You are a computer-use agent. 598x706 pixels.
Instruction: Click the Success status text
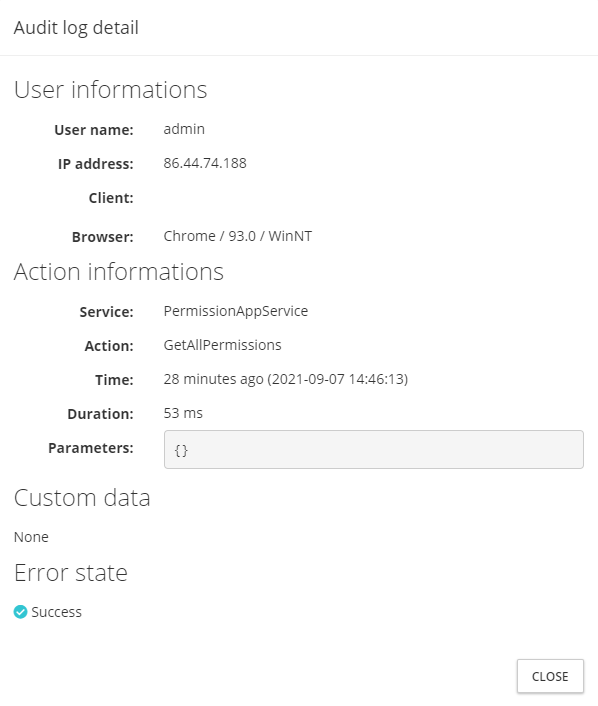pyautogui.click(x=56, y=612)
